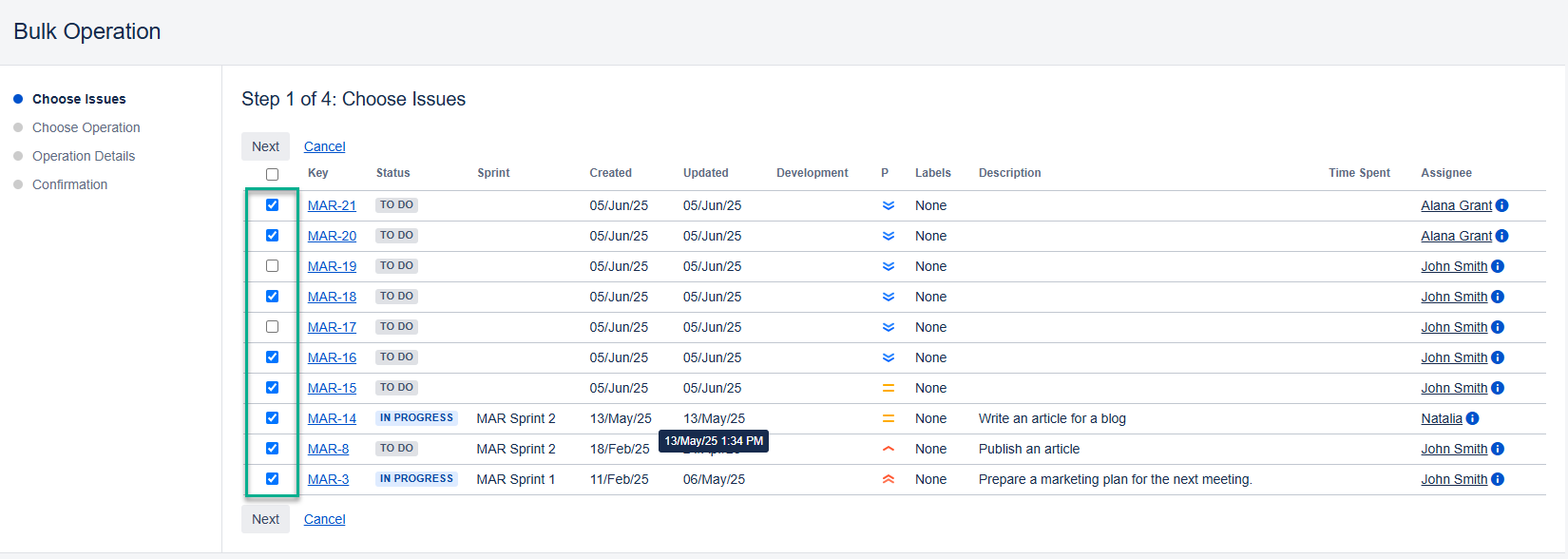Click the lowest priority icon for MAR-19
Viewport: 1568px width, 559px height.
pyautogui.click(x=889, y=266)
